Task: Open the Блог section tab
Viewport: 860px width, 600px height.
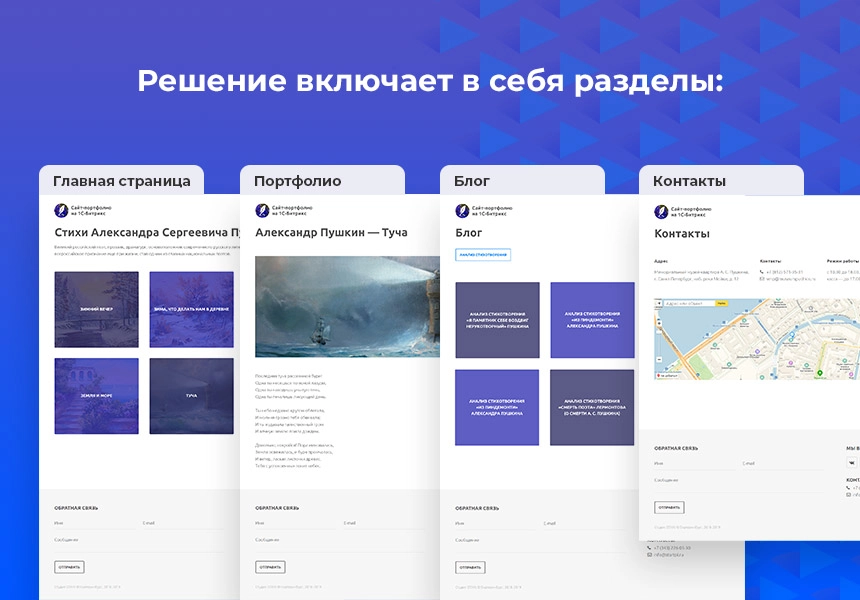Action: [x=522, y=180]
